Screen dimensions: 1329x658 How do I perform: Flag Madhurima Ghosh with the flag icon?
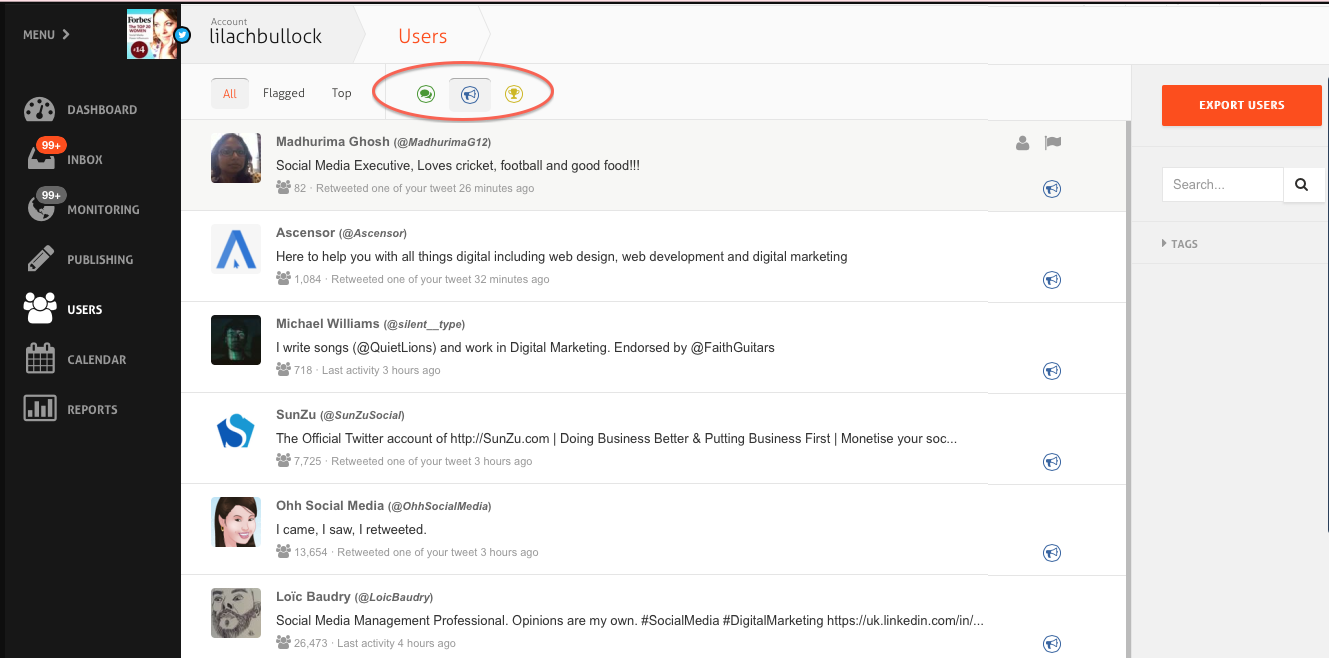1052,143
